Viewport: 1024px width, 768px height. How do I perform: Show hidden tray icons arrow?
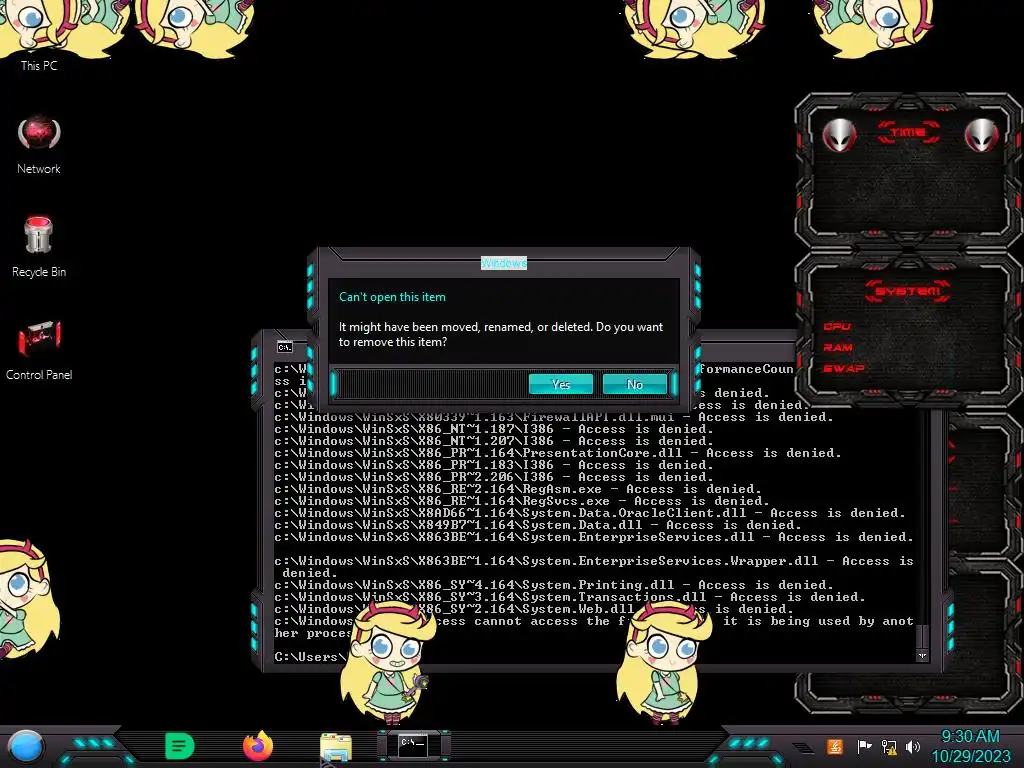(804, 747)
